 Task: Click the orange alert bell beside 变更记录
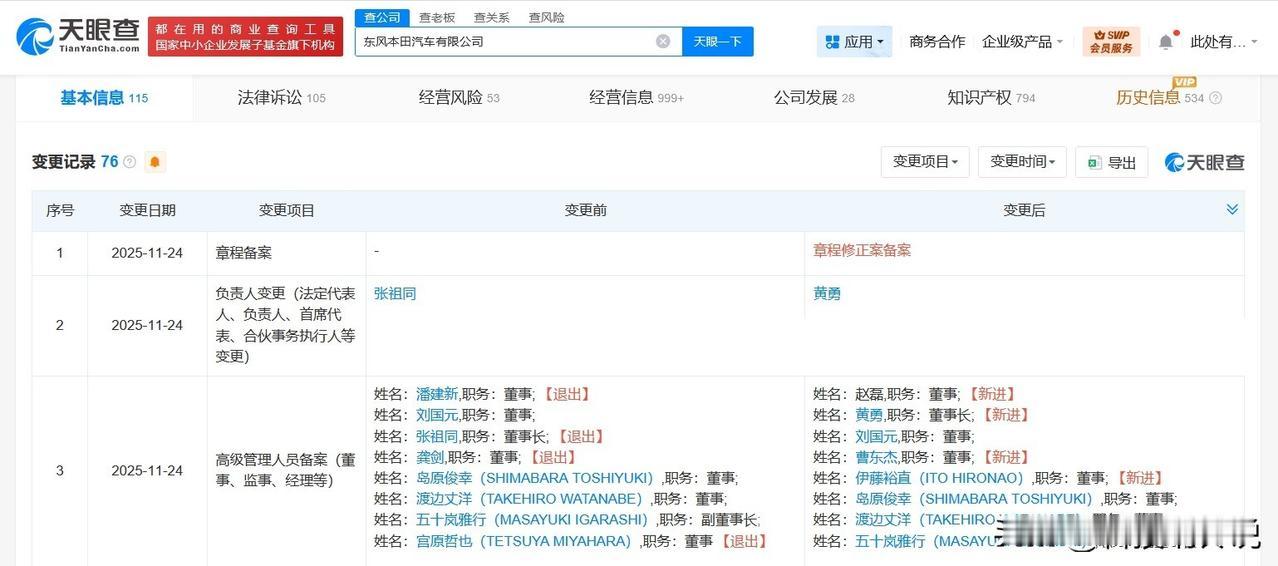(155, 162)
